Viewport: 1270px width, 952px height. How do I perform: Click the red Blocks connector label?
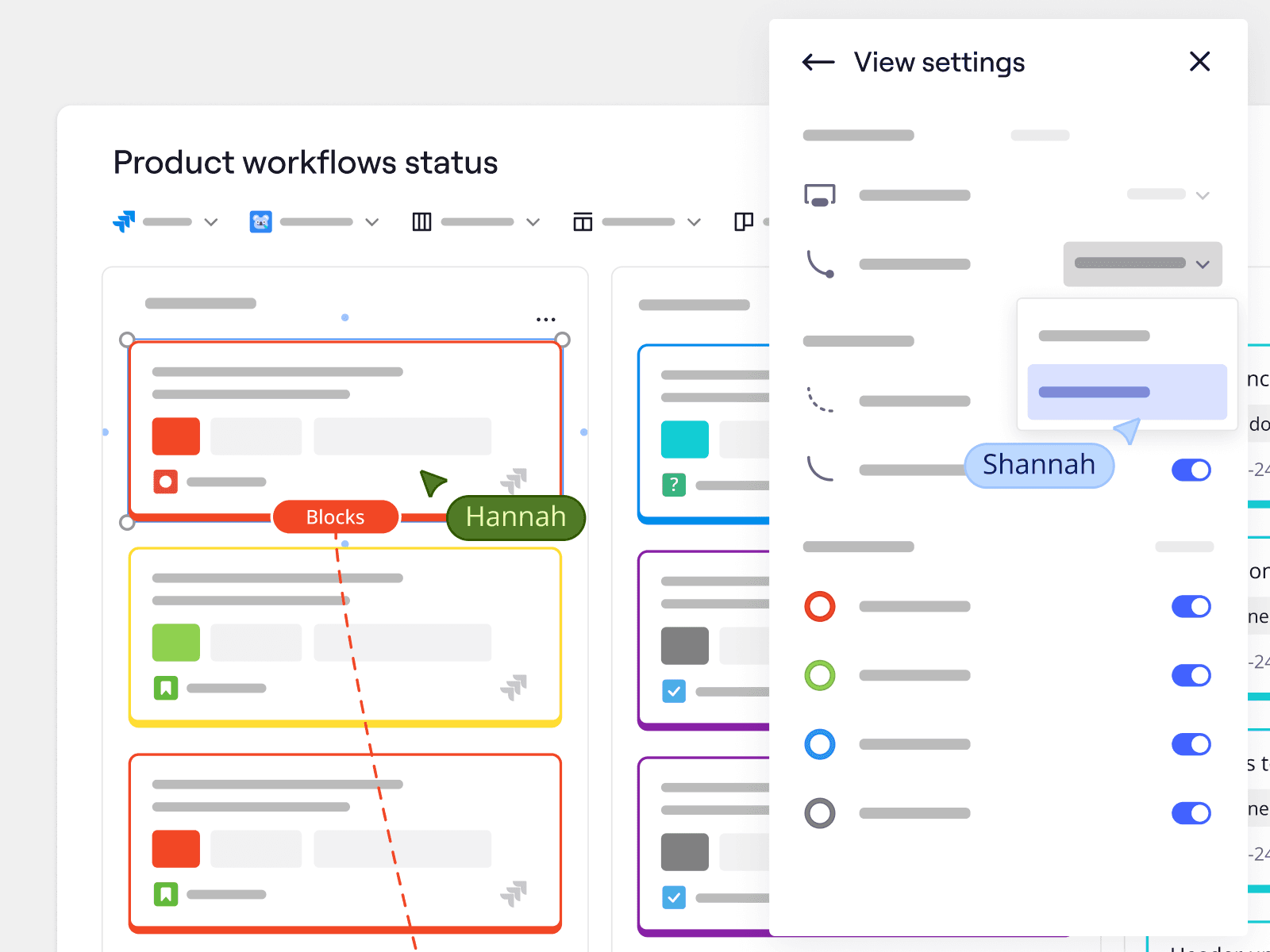[335, 517]
